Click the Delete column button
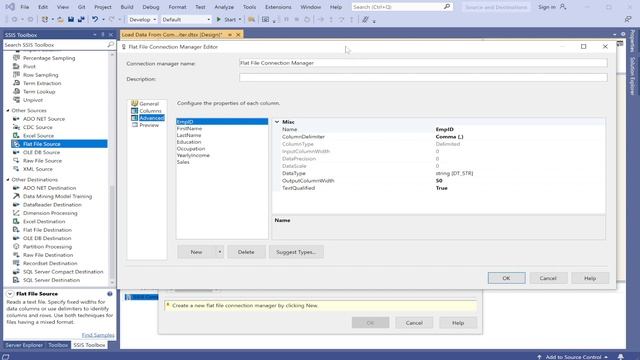The width and height of the screenshot is (640, 360). (x=246, y=252)
